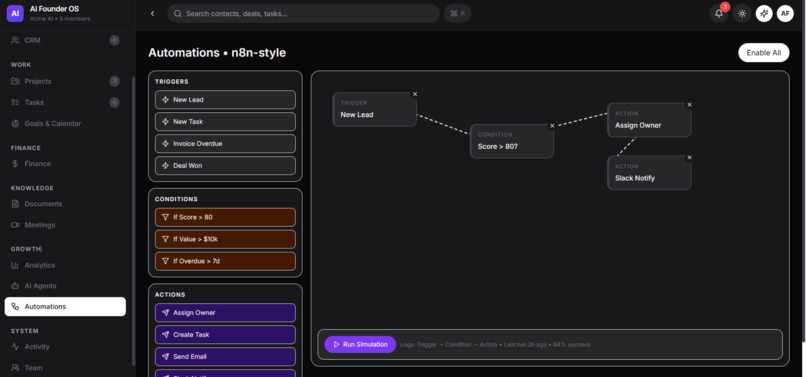Open Projects in the sidebar
The width and height of the screenshot is (806, 377).
[x=65, y=81]
